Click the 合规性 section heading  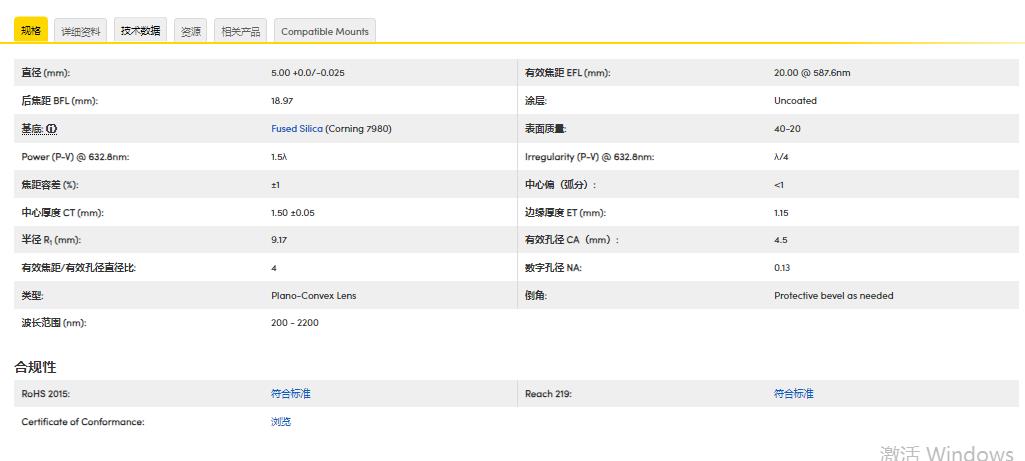[x=35, y=367]
